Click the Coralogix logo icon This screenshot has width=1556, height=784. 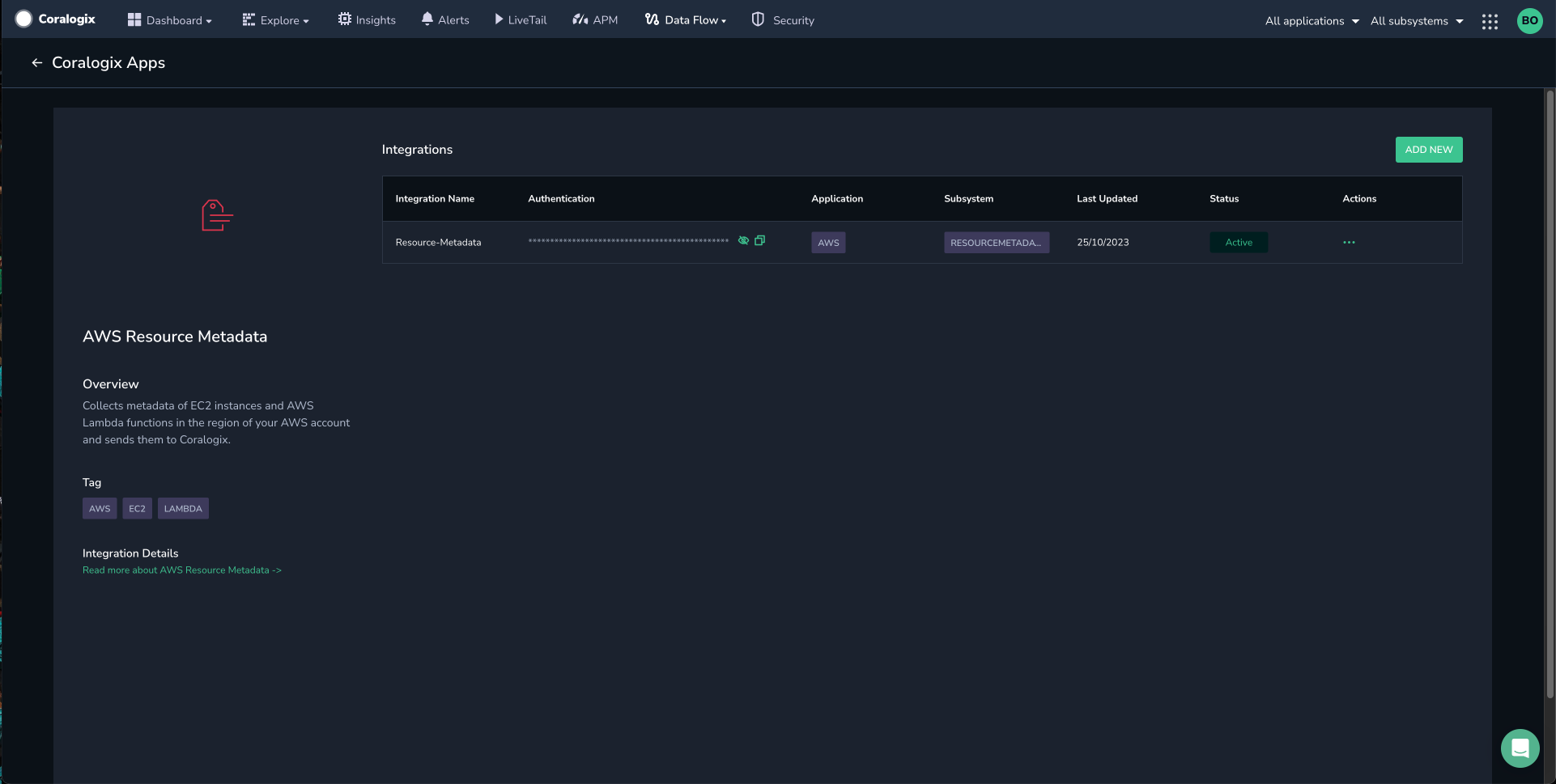tap(23, 19)
